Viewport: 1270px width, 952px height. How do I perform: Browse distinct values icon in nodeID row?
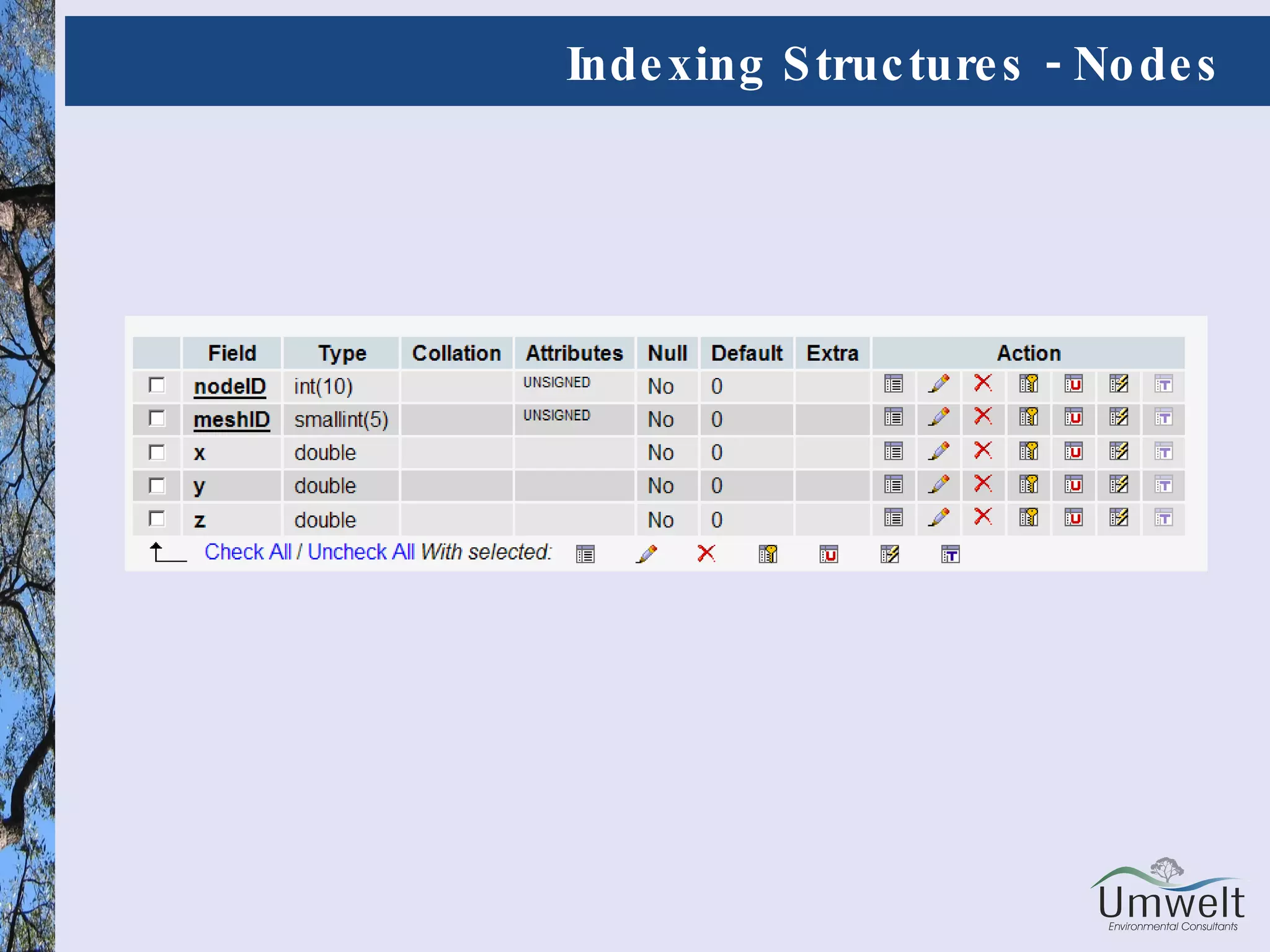pos(894,384)
